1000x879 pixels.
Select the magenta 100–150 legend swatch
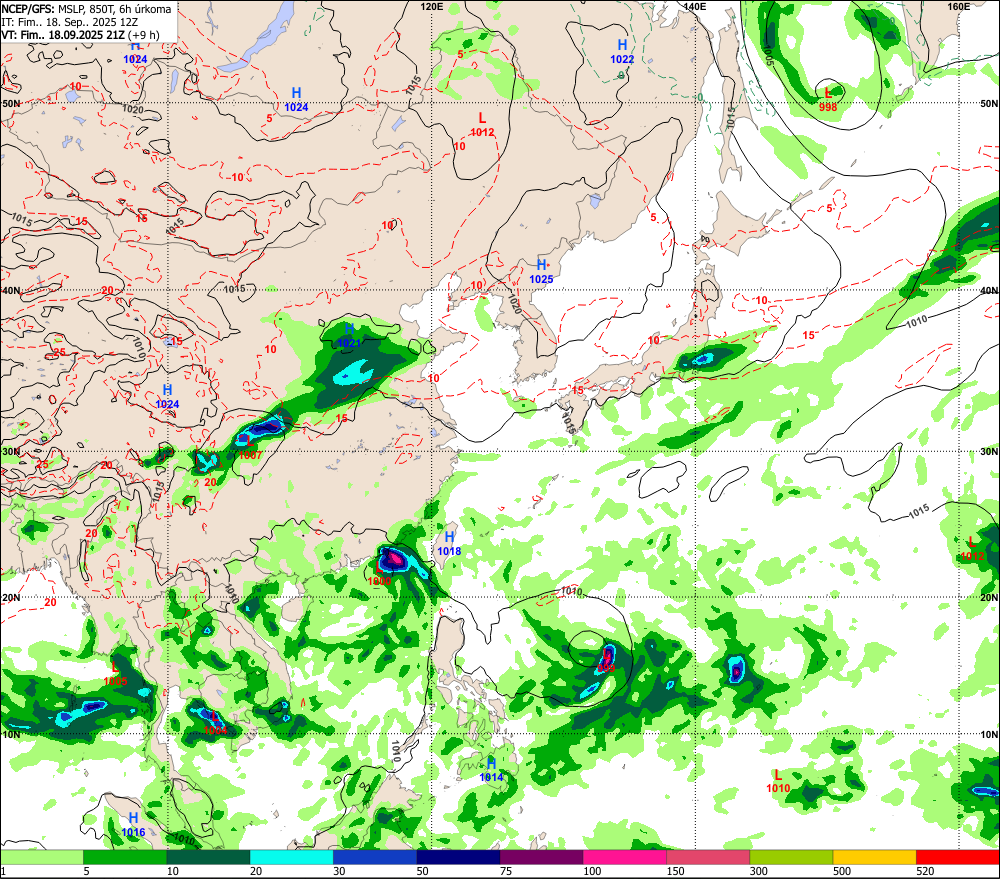tap(624, 857)
